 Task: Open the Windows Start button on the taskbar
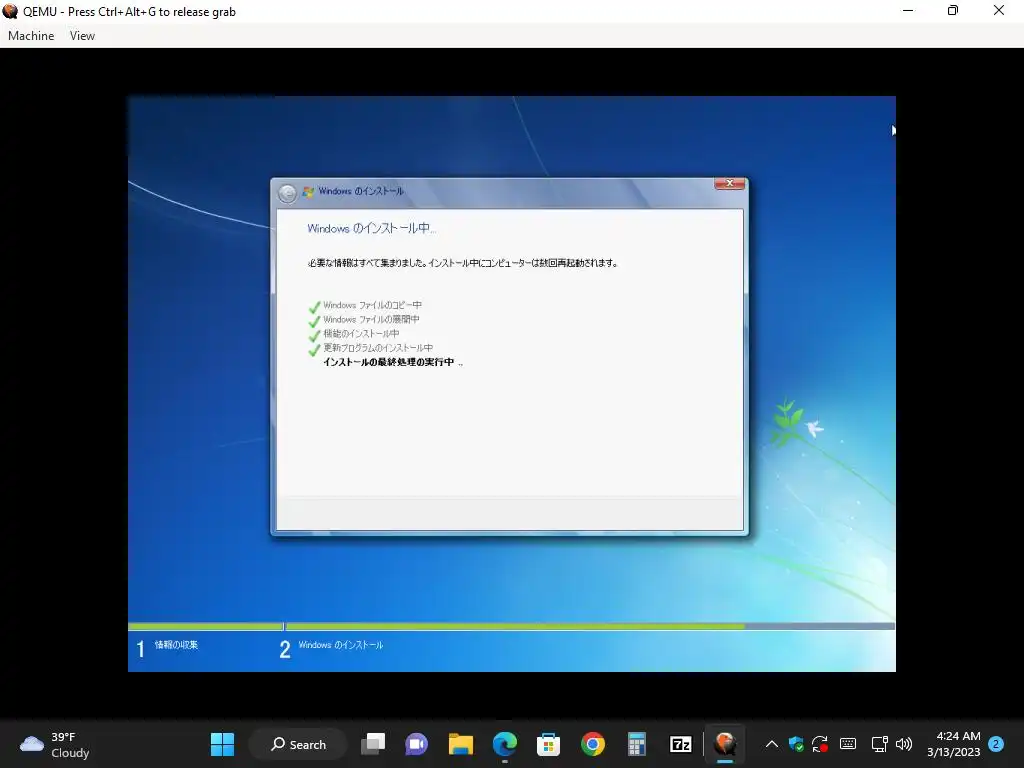[222, 744]
